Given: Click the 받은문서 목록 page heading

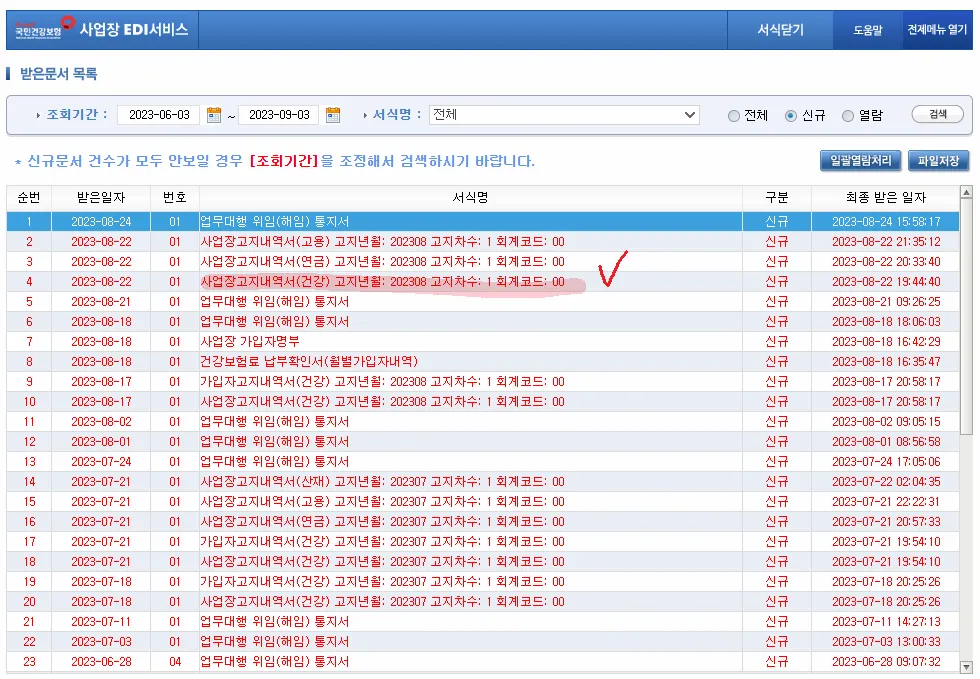Looking at the screenshot, I should 58,74.
